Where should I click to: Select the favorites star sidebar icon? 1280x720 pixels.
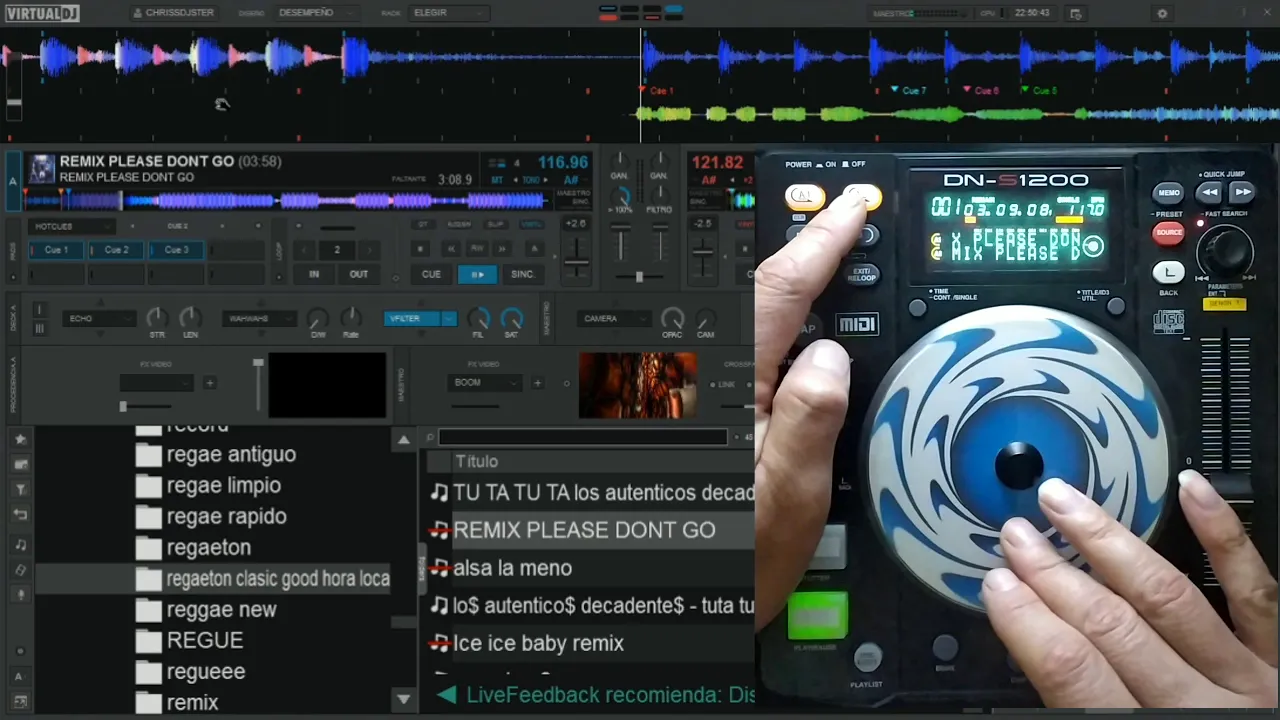pyautogui.click(x=20, y=439)
